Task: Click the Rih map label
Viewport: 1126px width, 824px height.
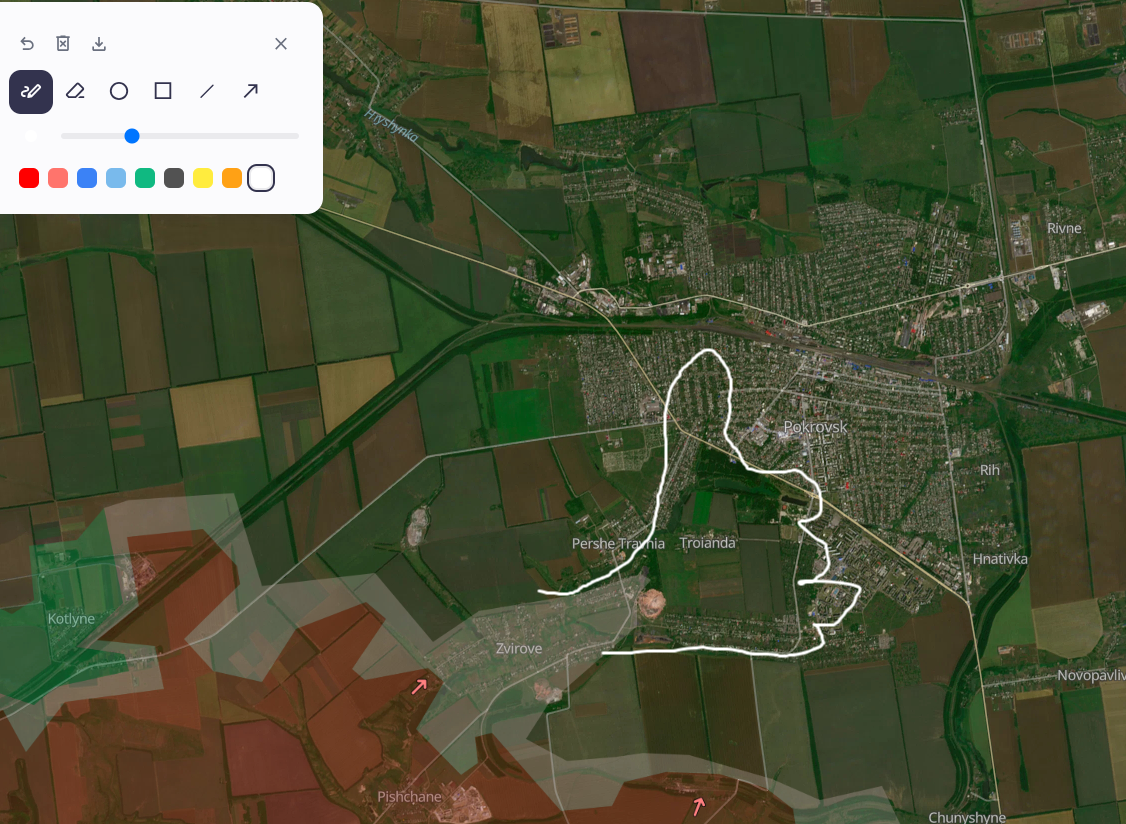Action: 990,470
